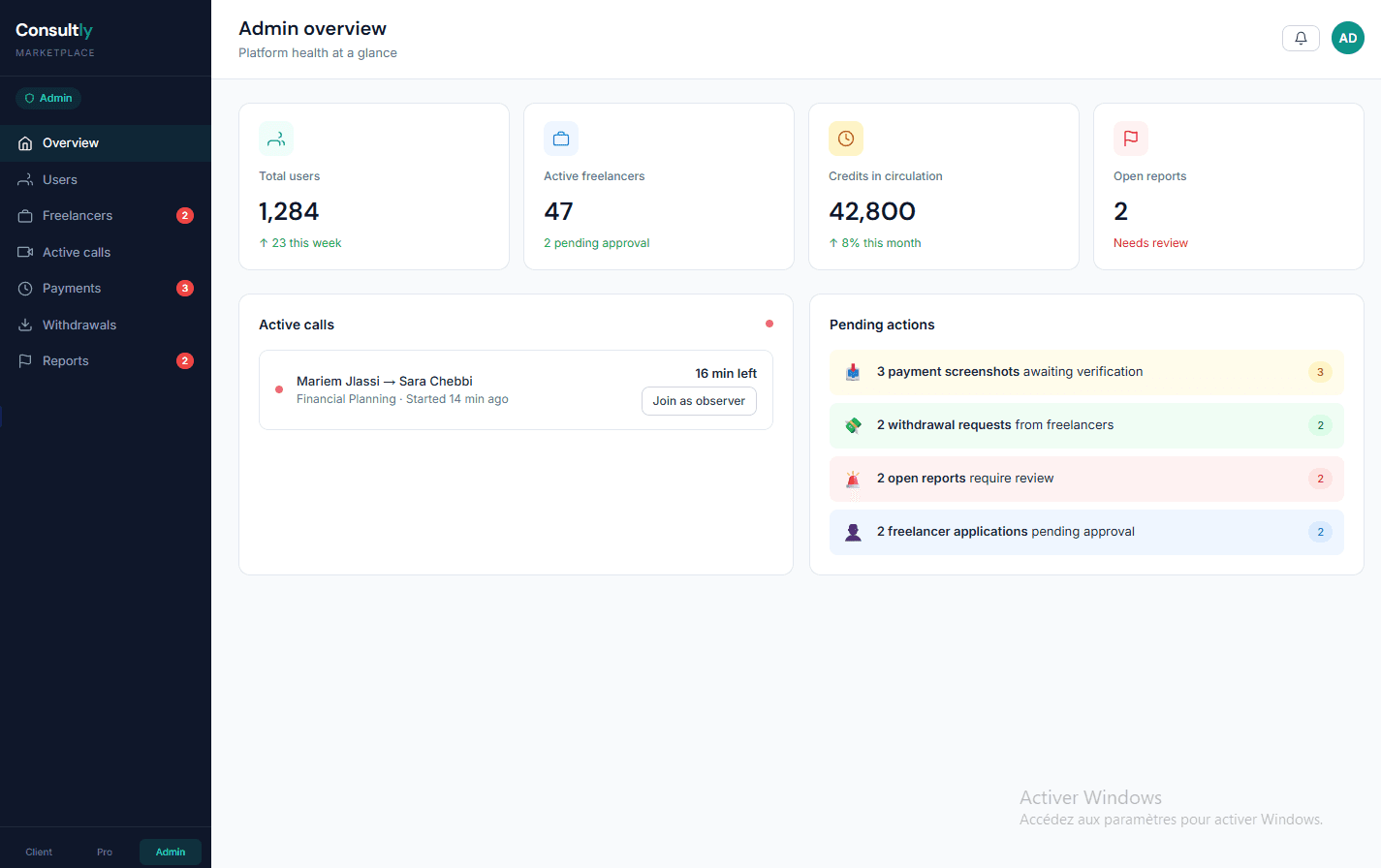
Task: Click the freelancer applications person icon
Action: [853, 532]
